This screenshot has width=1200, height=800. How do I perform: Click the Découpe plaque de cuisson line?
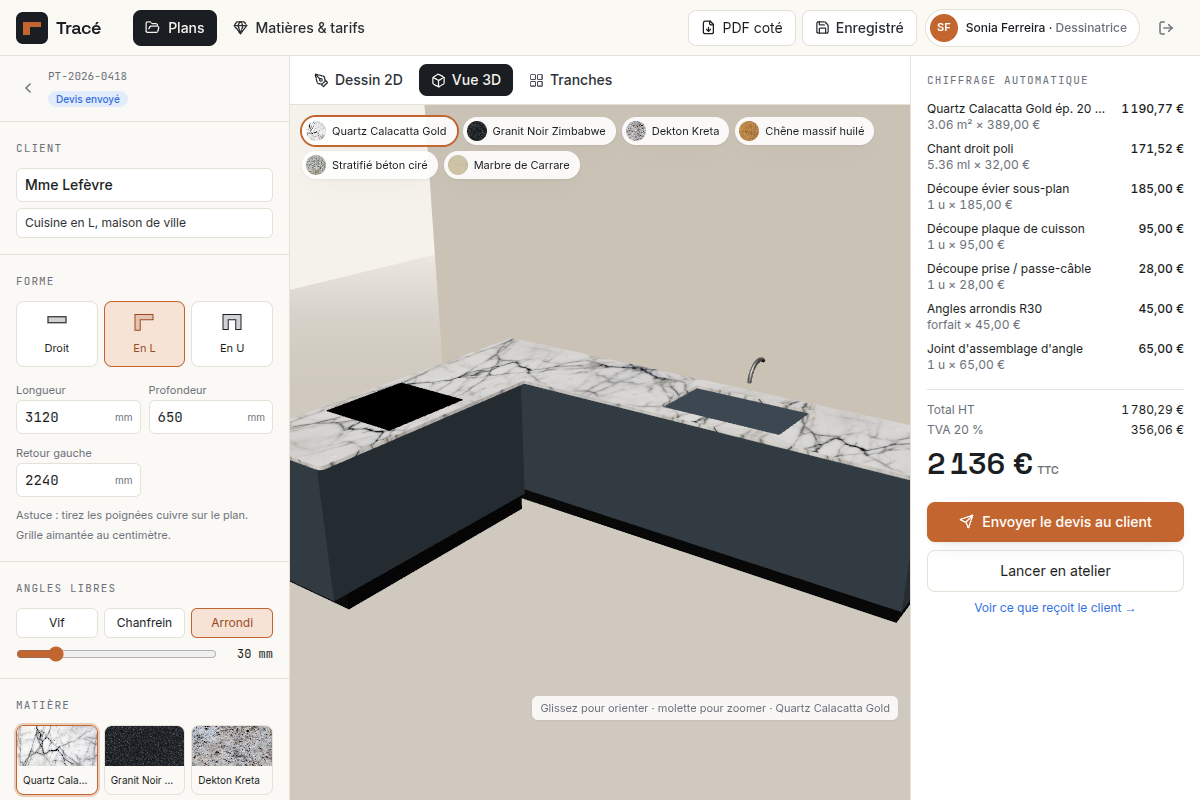click(1055, 236)
